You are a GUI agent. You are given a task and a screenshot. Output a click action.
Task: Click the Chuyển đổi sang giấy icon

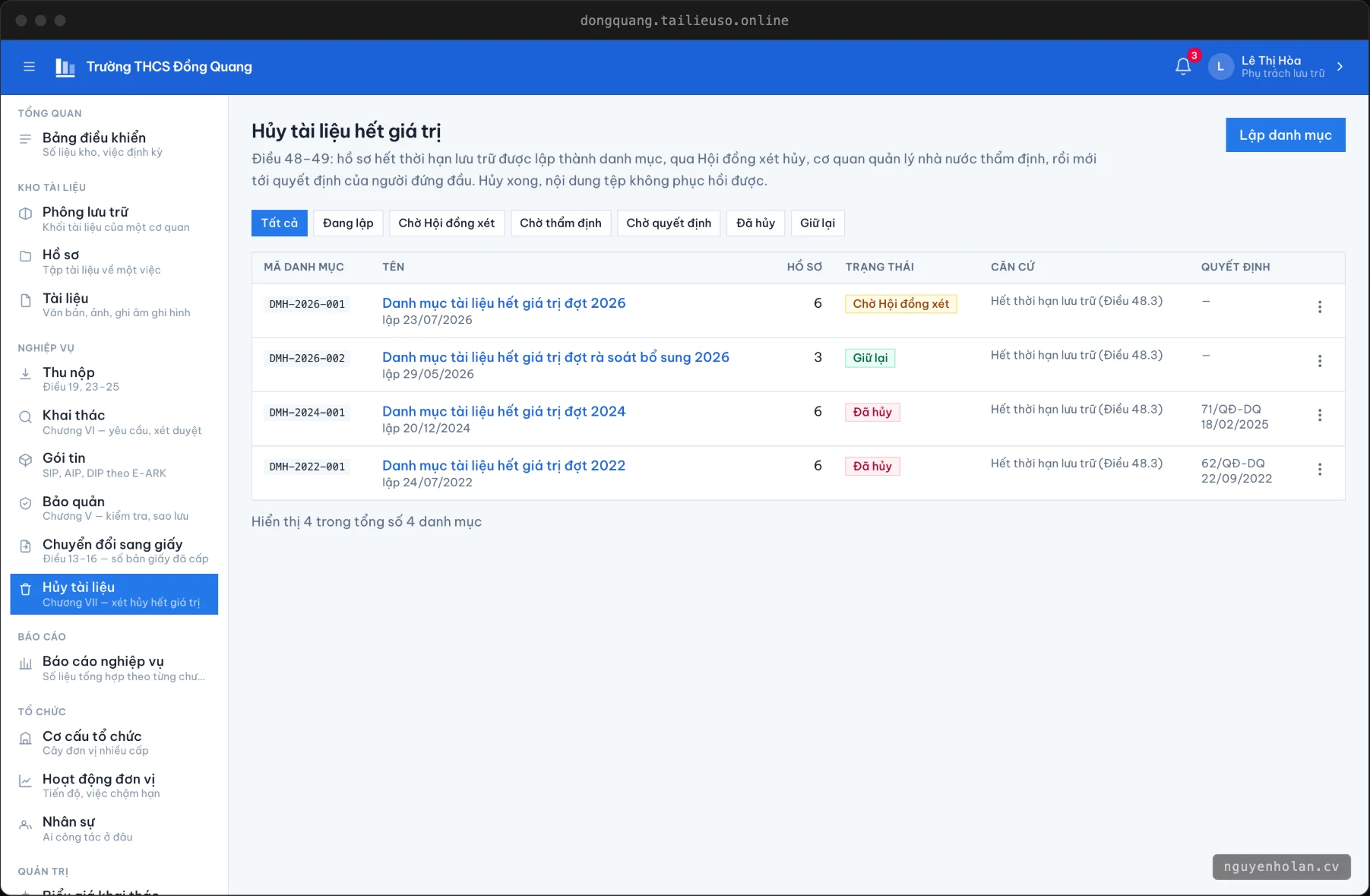pos(26,546)
